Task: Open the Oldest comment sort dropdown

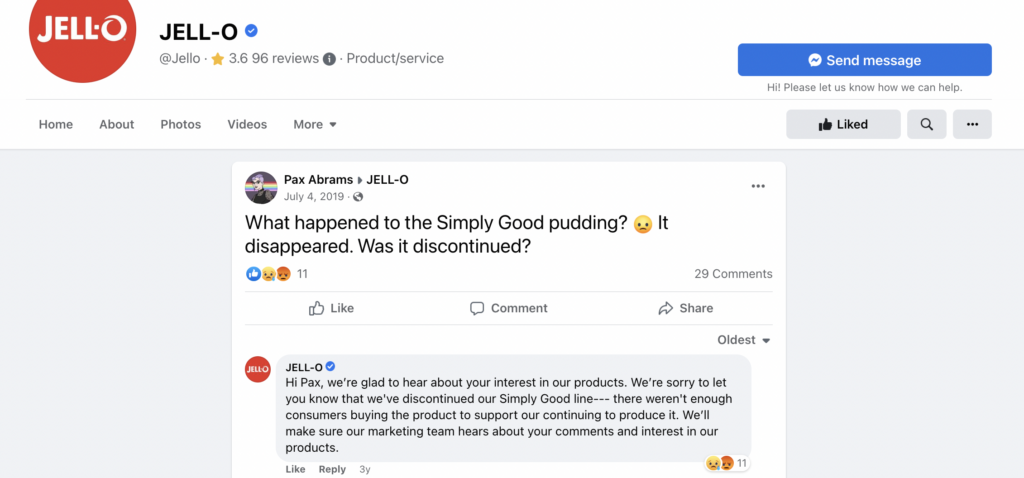Action: coord(744,340)
